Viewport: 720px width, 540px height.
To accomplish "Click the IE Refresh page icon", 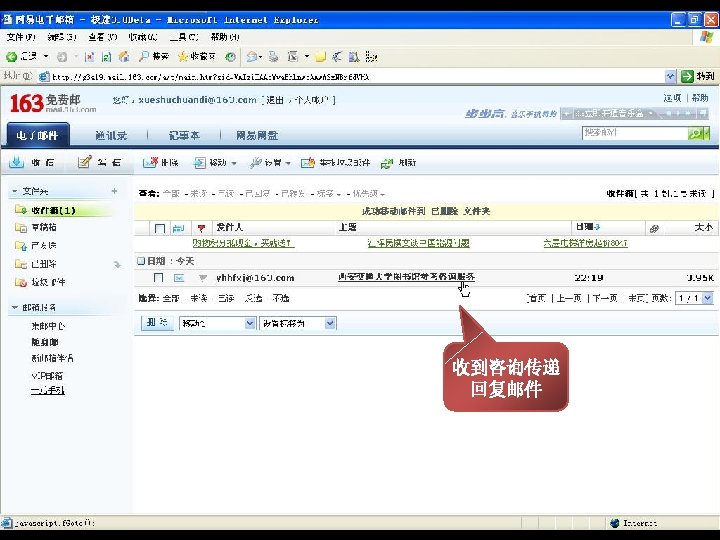I will [x=107, y=56].
